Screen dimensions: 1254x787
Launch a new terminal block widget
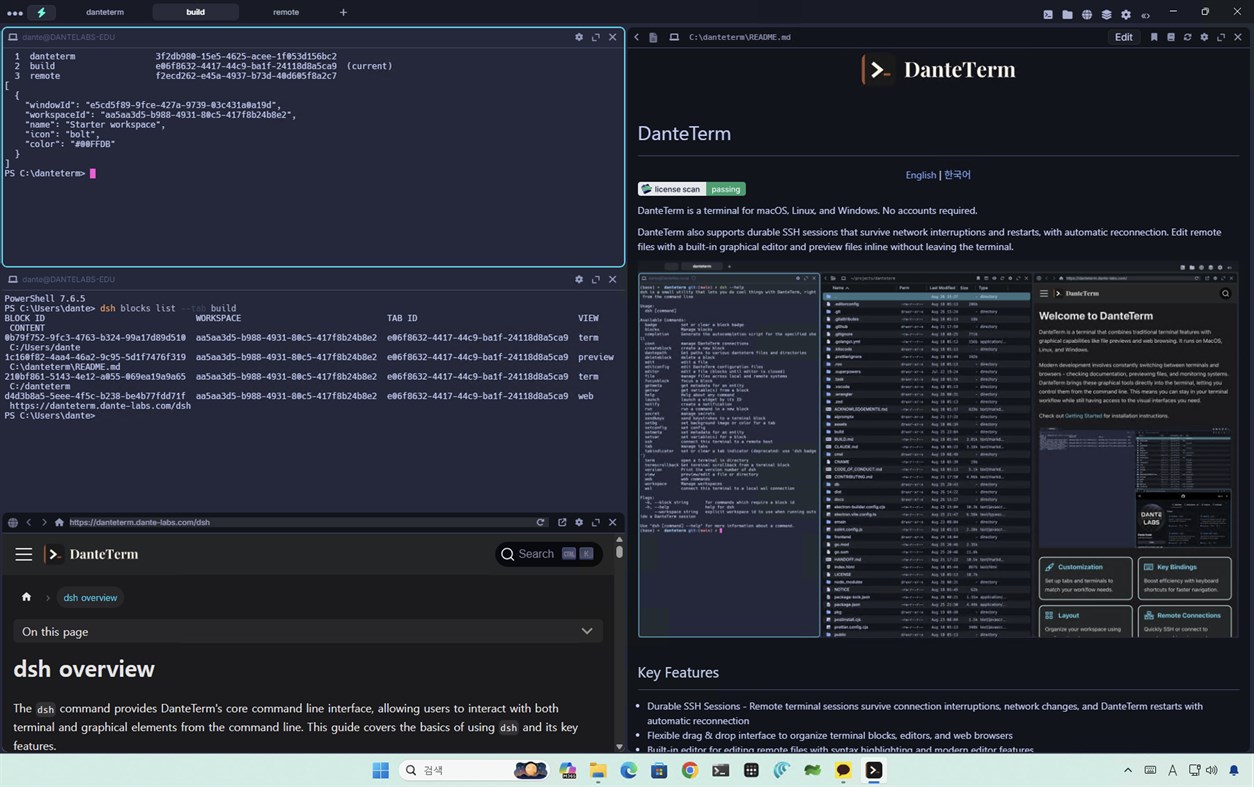[1048, 14]
